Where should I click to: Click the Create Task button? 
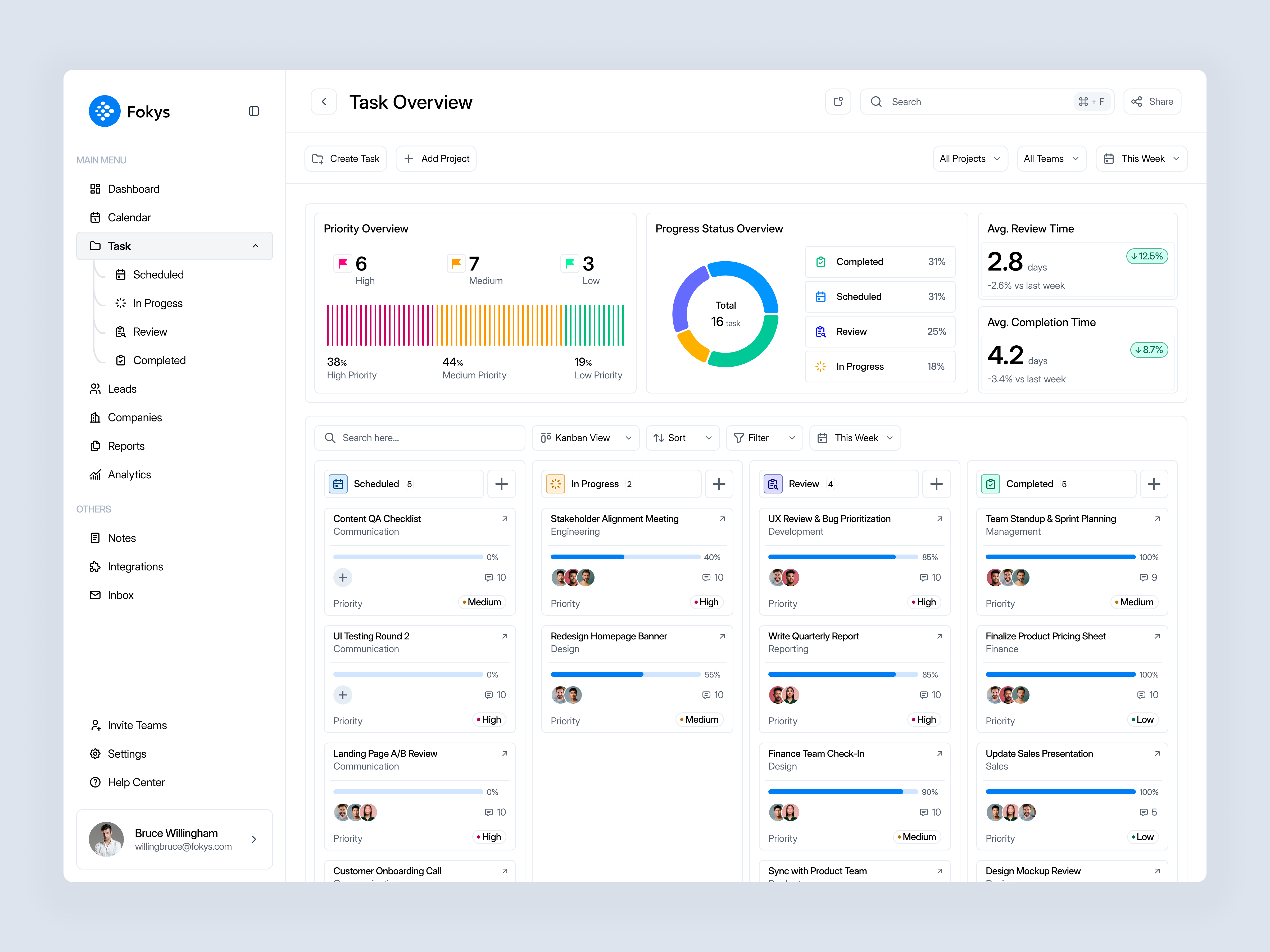(x=345, y=158)
